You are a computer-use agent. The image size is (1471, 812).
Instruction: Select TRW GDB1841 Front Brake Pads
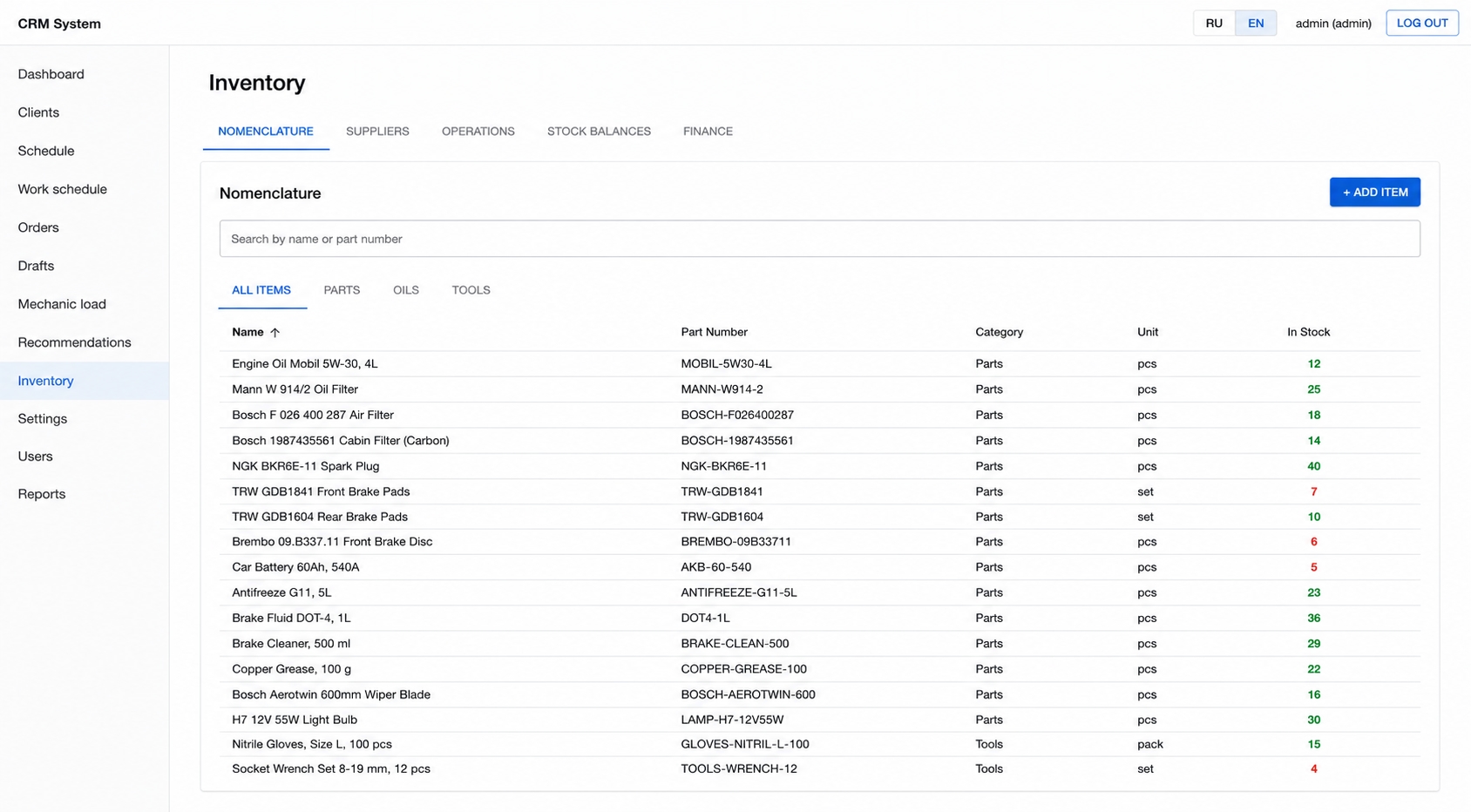point(819,491)
